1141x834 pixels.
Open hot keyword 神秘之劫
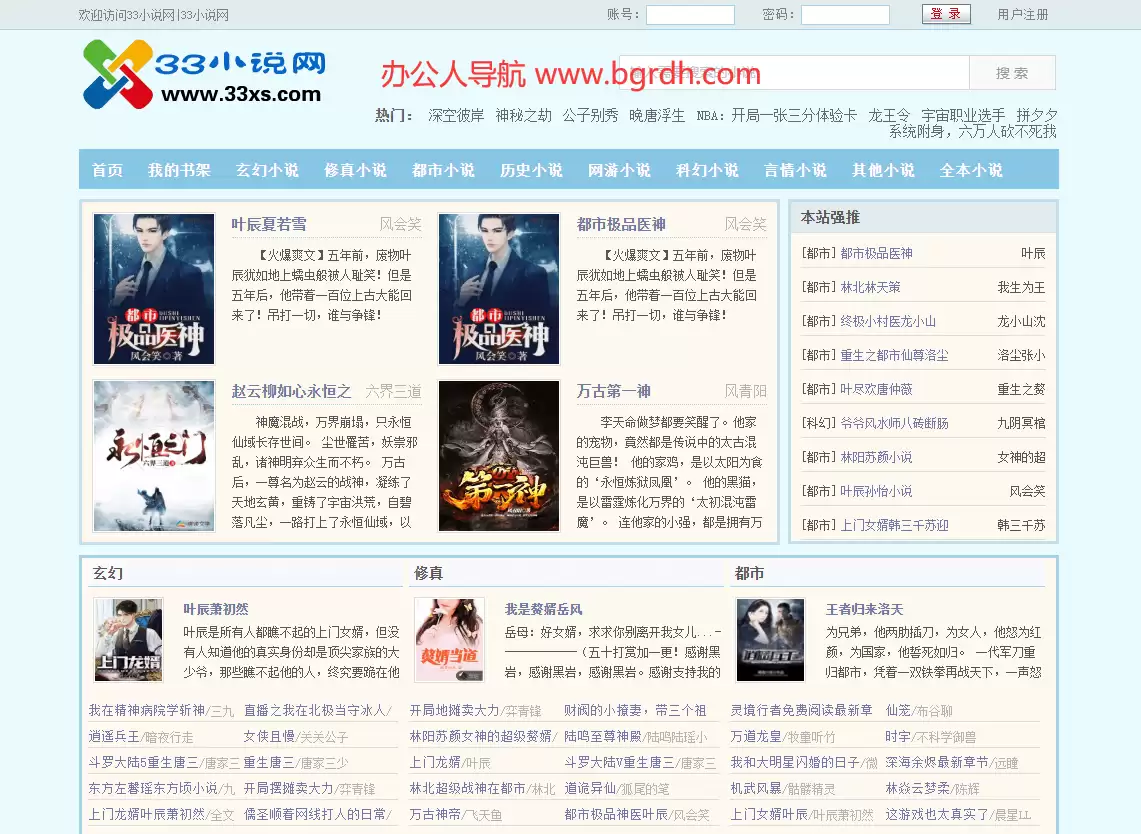(523, 115)
